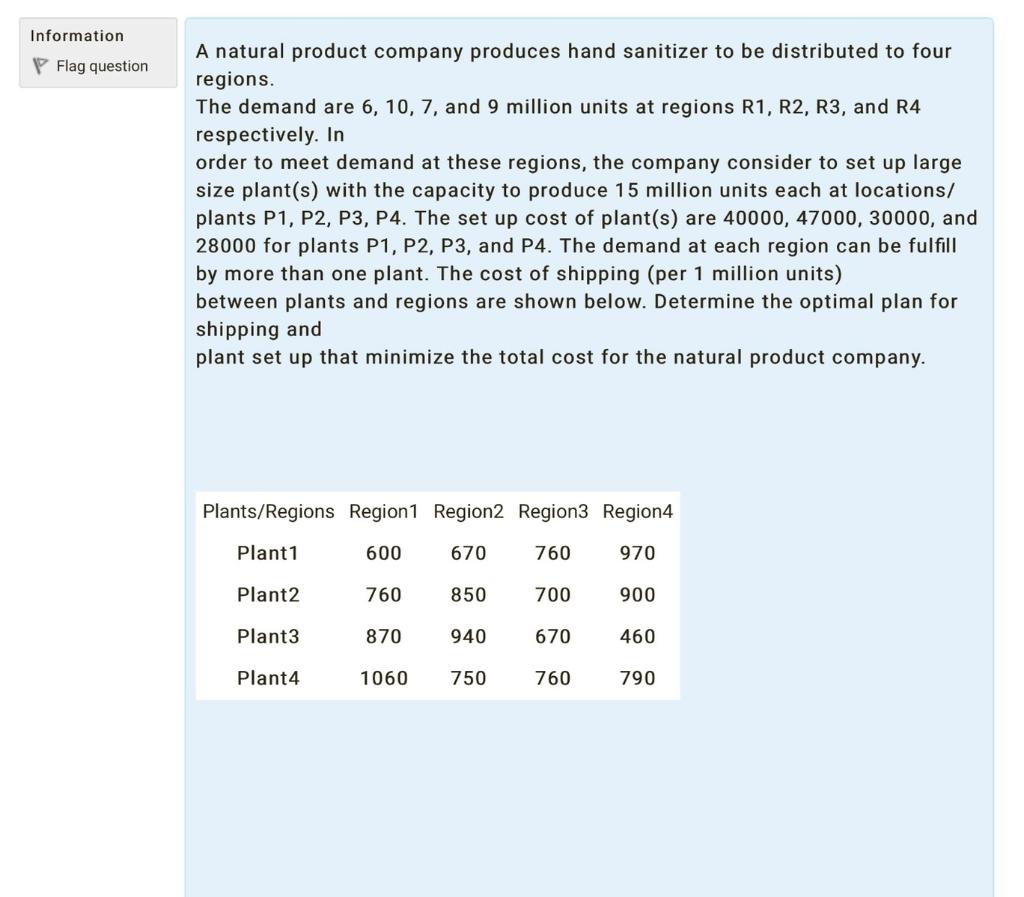Click the Information block heading
The height and width of the screenshot is (897, 1024).
click(75, 35)
